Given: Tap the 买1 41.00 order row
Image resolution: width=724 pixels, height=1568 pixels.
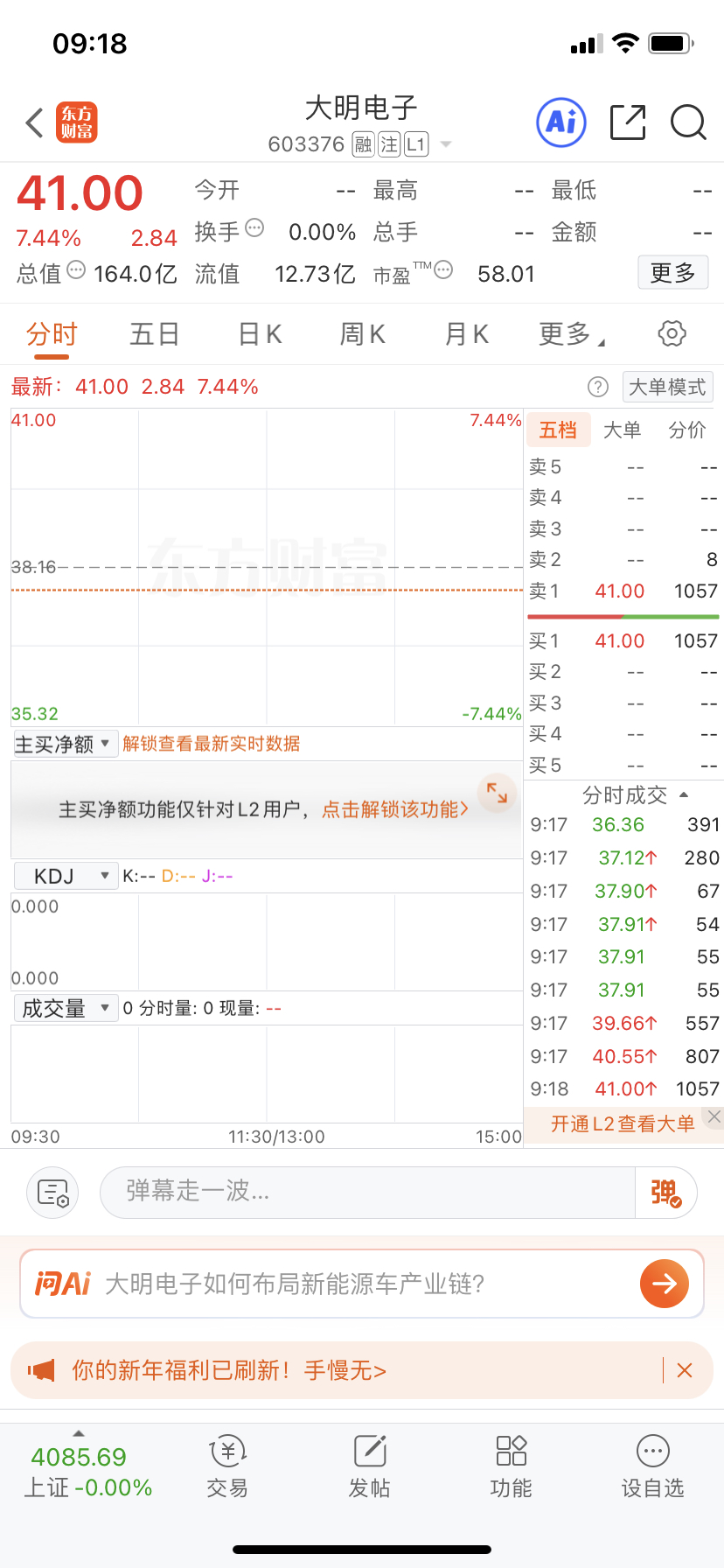Looking at the screenshot, I should point(623,641).
